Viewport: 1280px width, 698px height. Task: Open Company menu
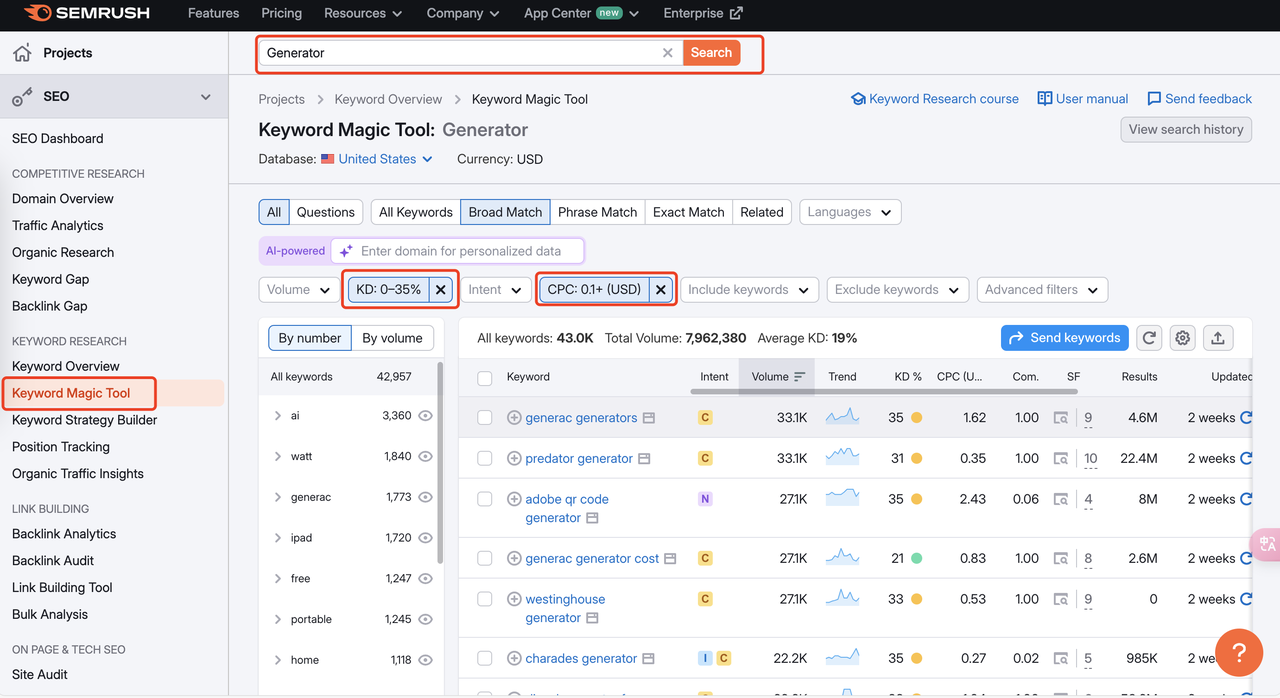[x=463, y=13]
